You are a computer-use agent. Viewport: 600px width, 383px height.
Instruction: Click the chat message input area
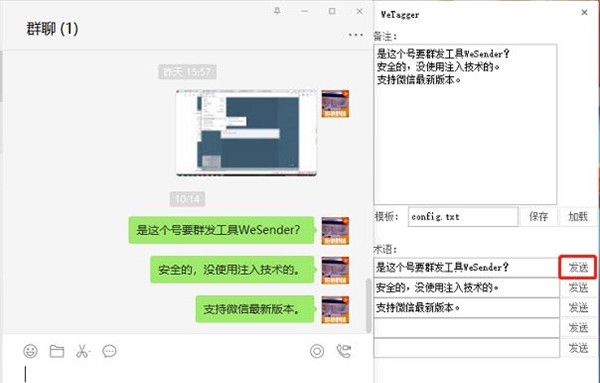coord(188,373)
